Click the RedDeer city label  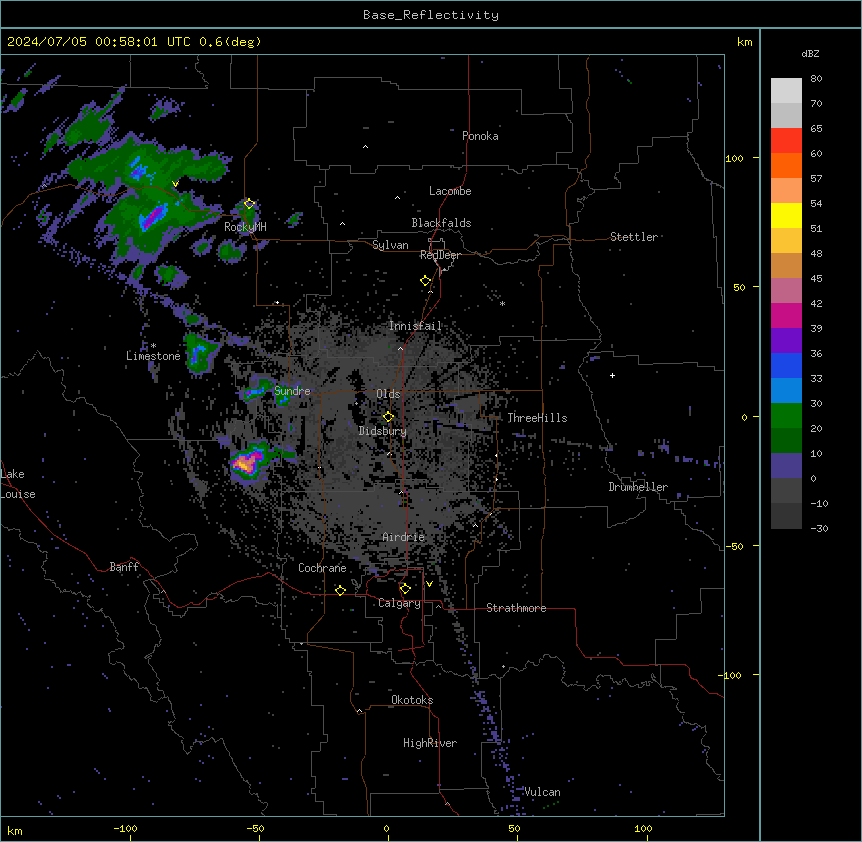440,255
